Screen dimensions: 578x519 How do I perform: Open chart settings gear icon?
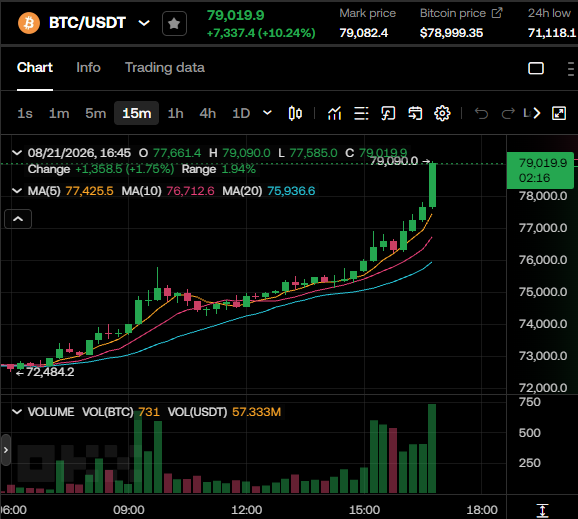[x=442, y=113]
